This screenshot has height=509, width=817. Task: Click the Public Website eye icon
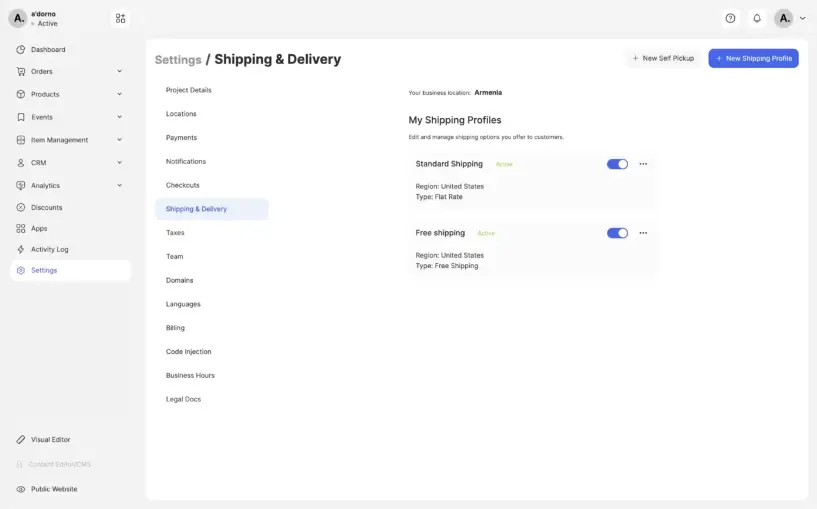point(20,489)
